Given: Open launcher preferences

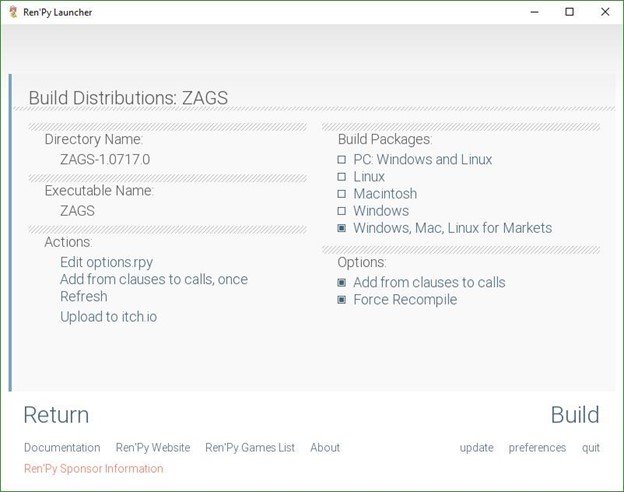Looking at the screenshot, I should (x=537, y=448).
